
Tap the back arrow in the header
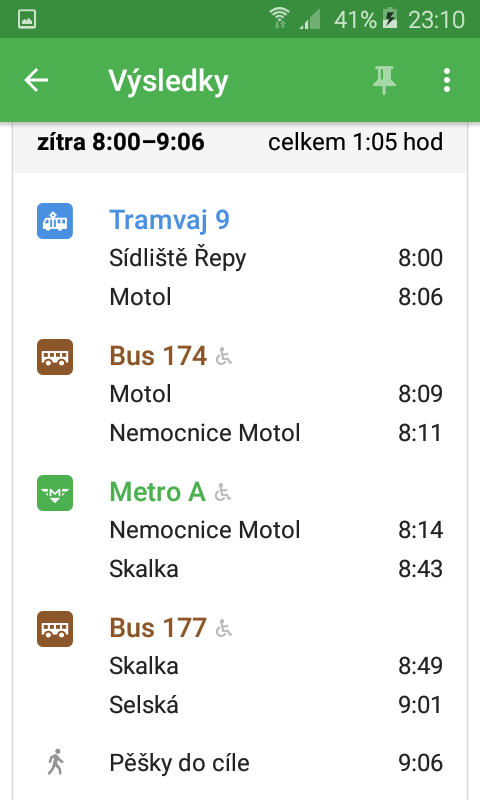pyautogui.click(x=36, y=81)
